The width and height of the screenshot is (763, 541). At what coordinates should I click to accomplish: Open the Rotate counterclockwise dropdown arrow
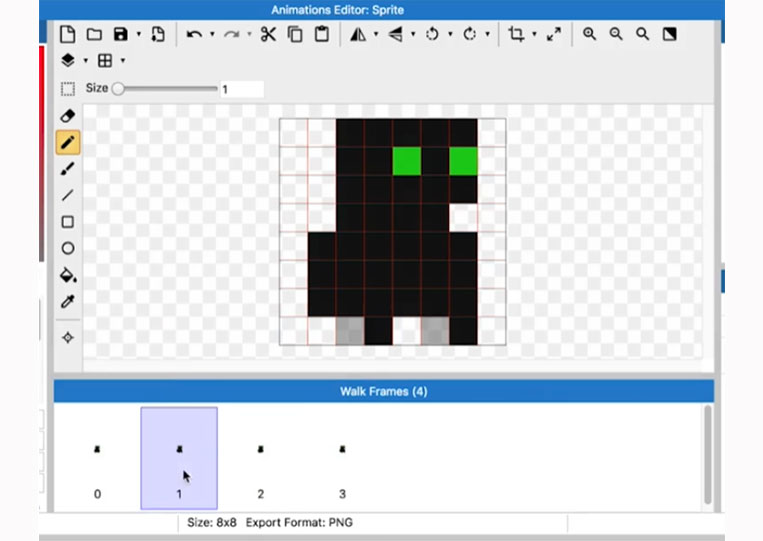point(450,34)
